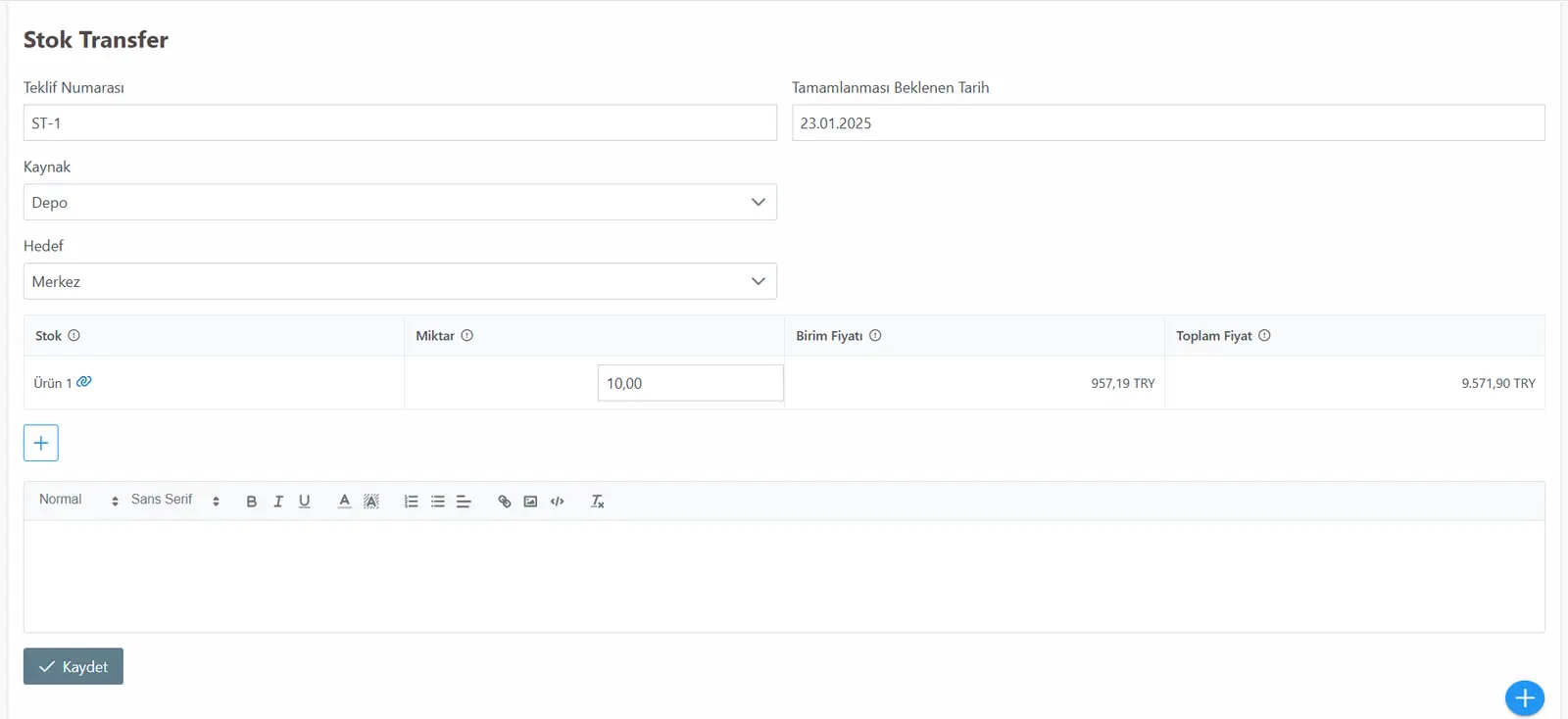The height and width of the screenshot is (719, 1568).
Task: Open the Hedef dropdown showing Merkez
Action: [400, 281]
